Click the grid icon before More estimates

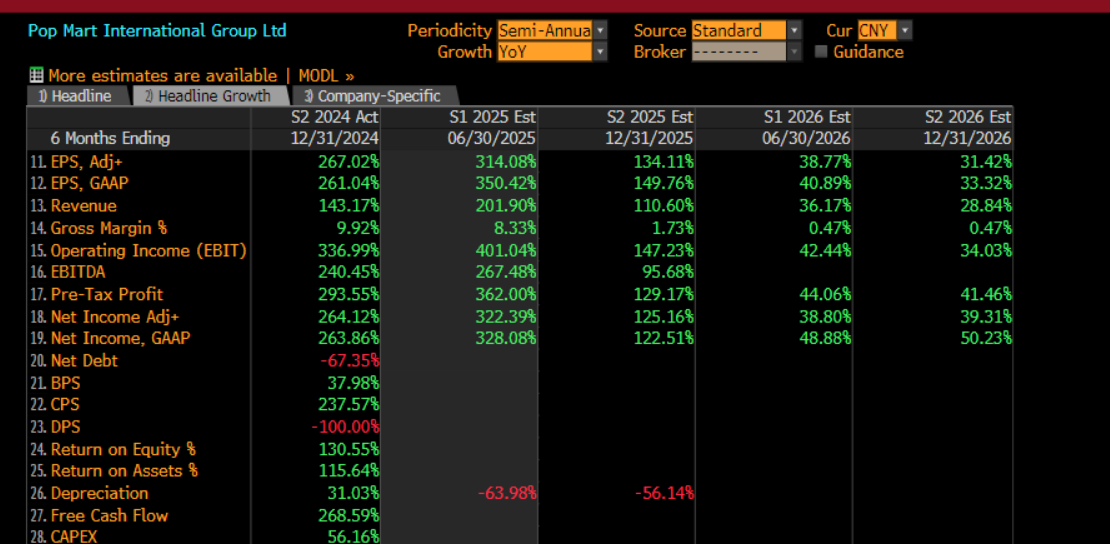[36, 75]
